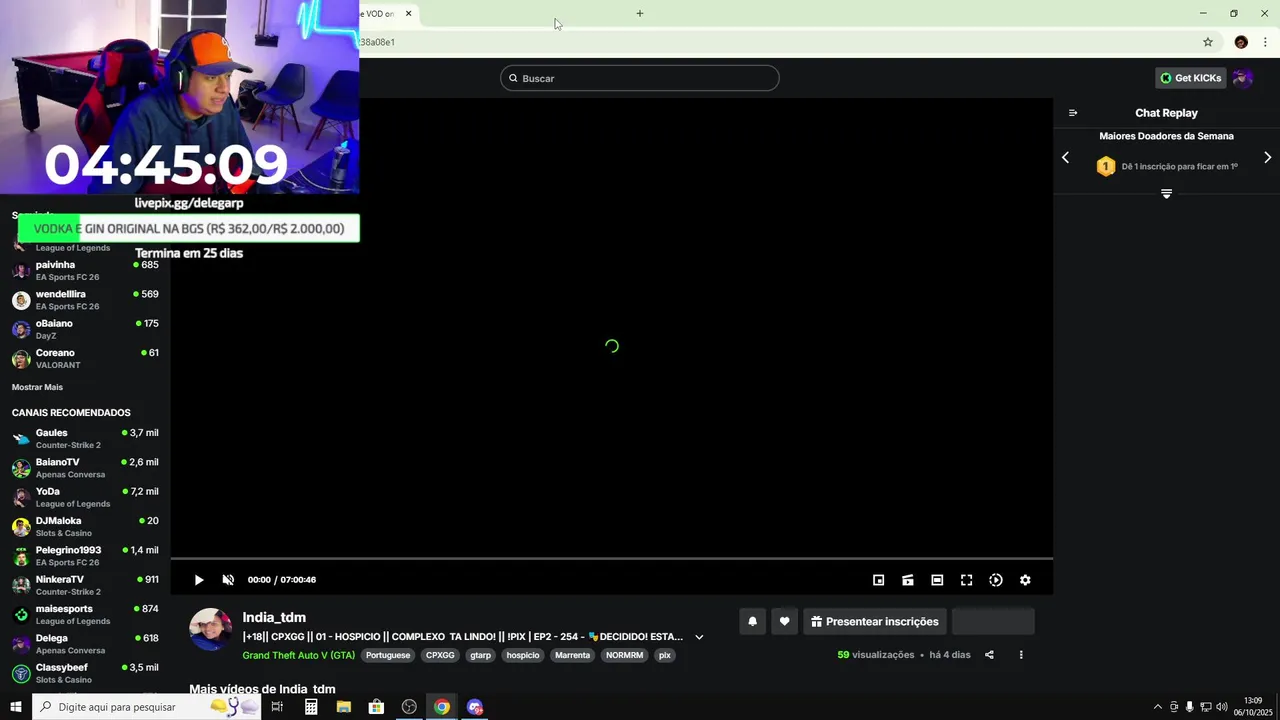
Task: Click Mostrar Mais in sidebar
Action: (37, 387)
